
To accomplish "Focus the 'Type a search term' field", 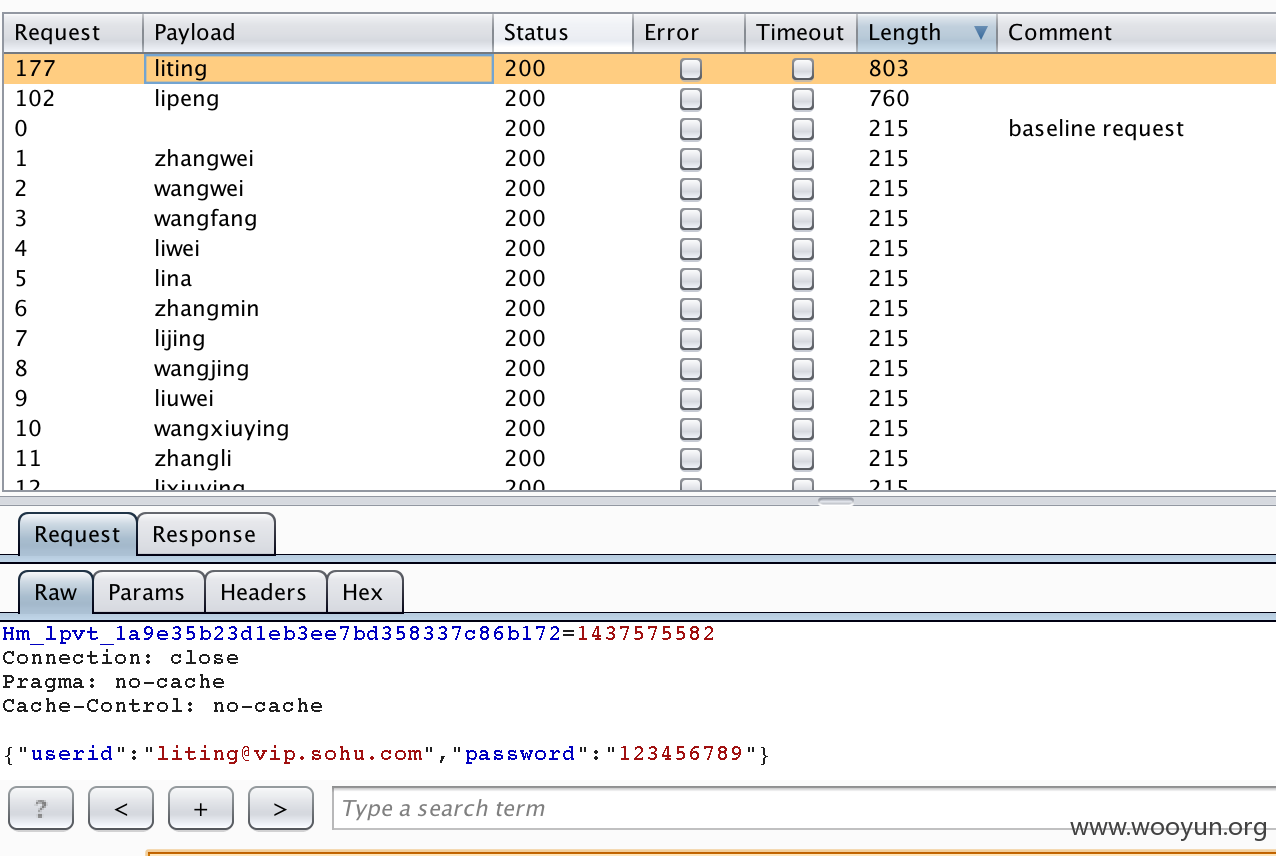I will tap(803, 808).
